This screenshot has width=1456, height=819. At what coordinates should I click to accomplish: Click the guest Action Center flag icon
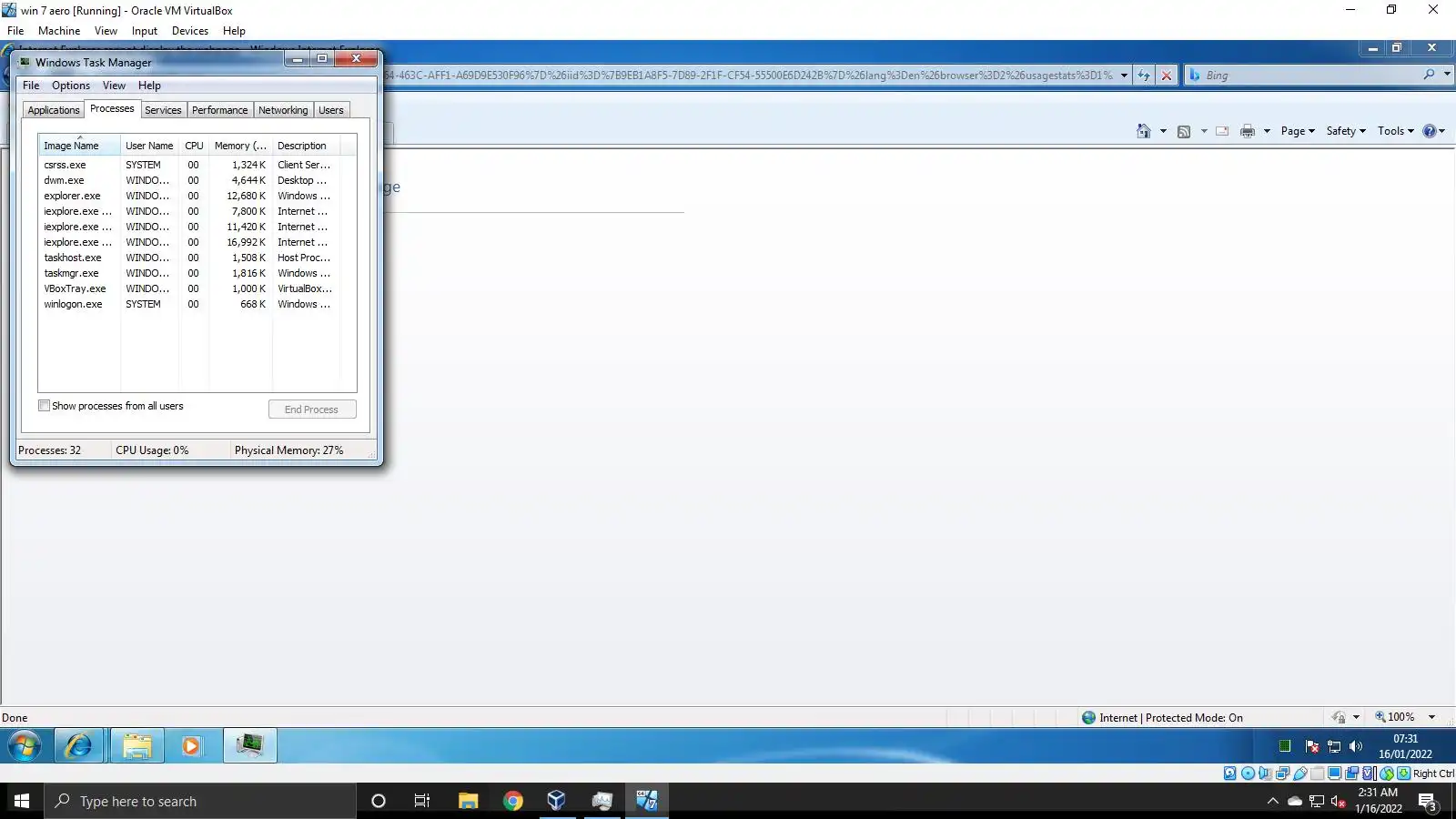(1312, 746)
